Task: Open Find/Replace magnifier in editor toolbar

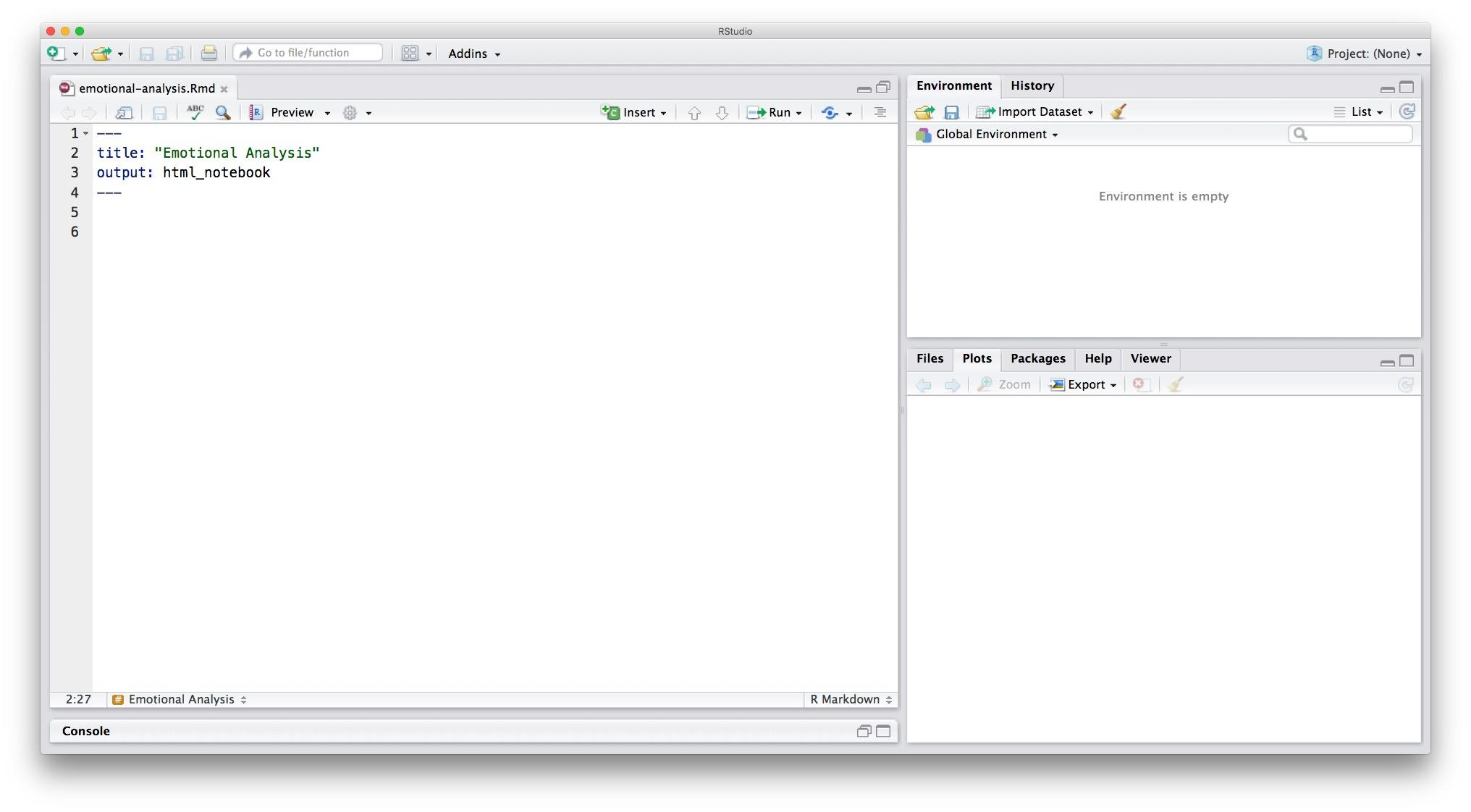Action: click(x=223, y=112)
